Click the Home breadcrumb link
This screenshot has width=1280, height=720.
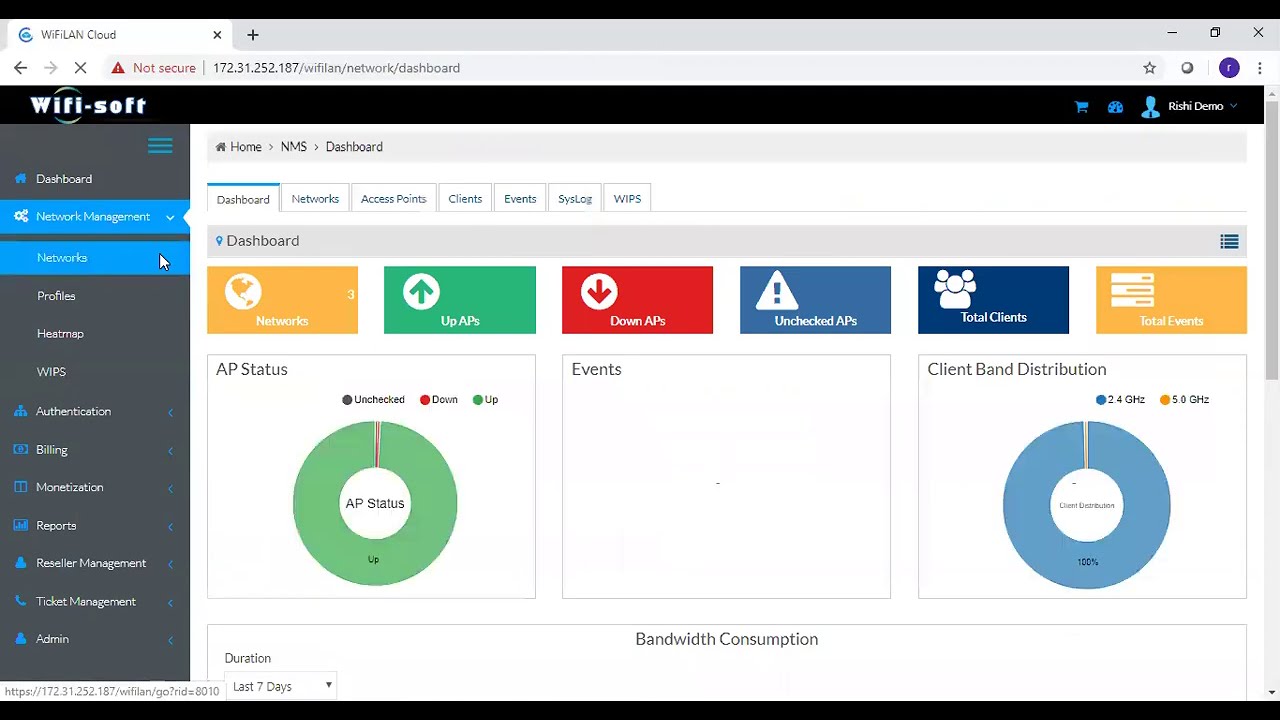246,147
